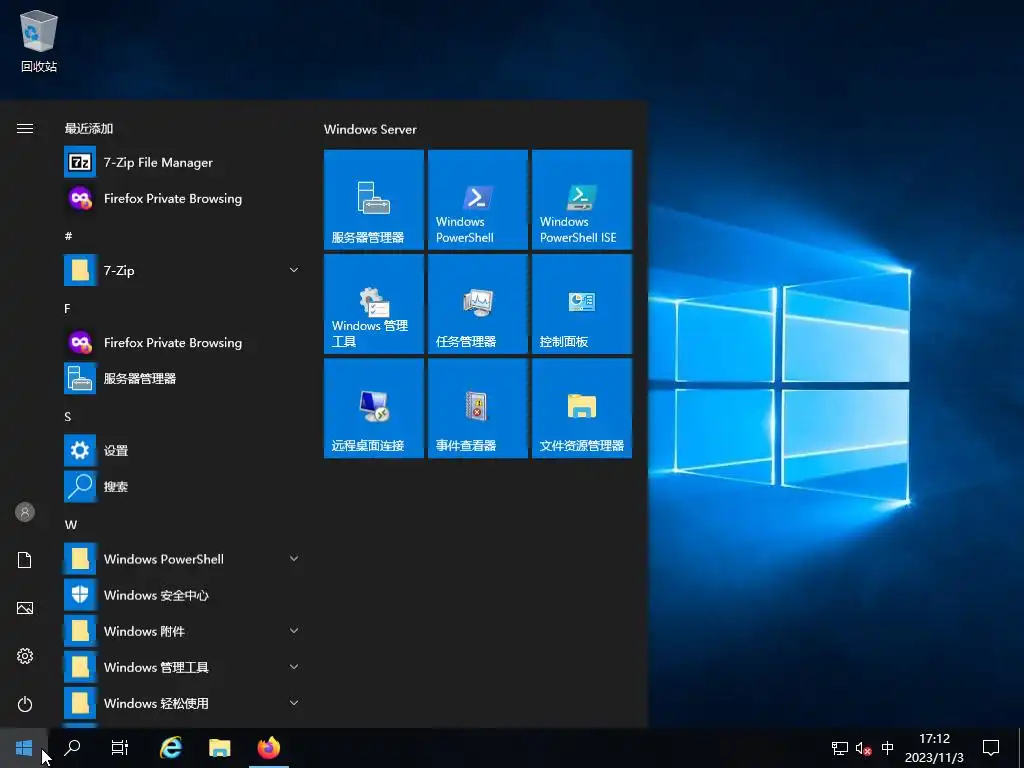Click the W letter header in app list
This screenshot has height=768, width=1024.
click(71, 524)
